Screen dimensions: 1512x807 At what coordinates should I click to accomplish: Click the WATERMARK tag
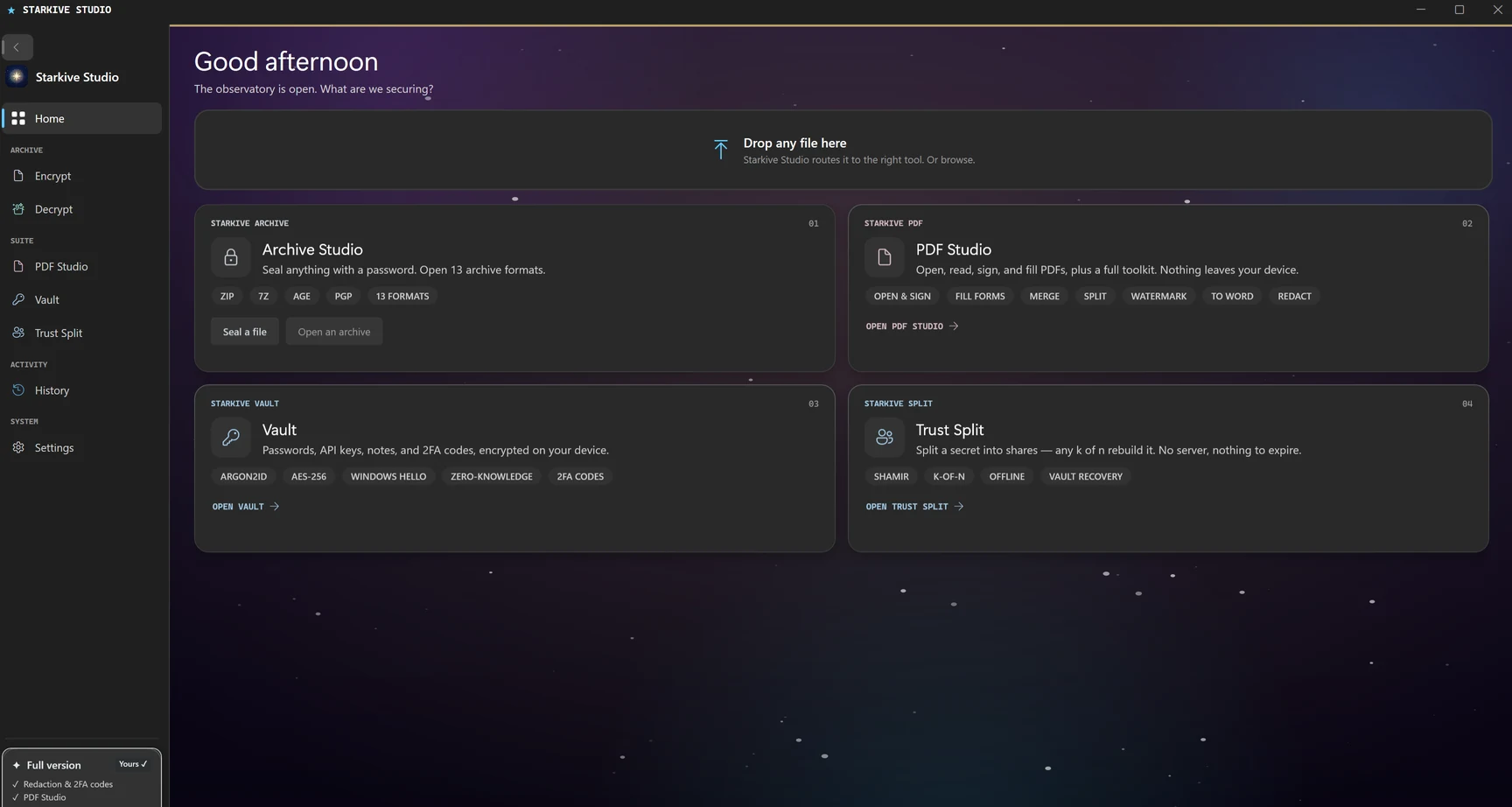click(x=1158, y=296)
